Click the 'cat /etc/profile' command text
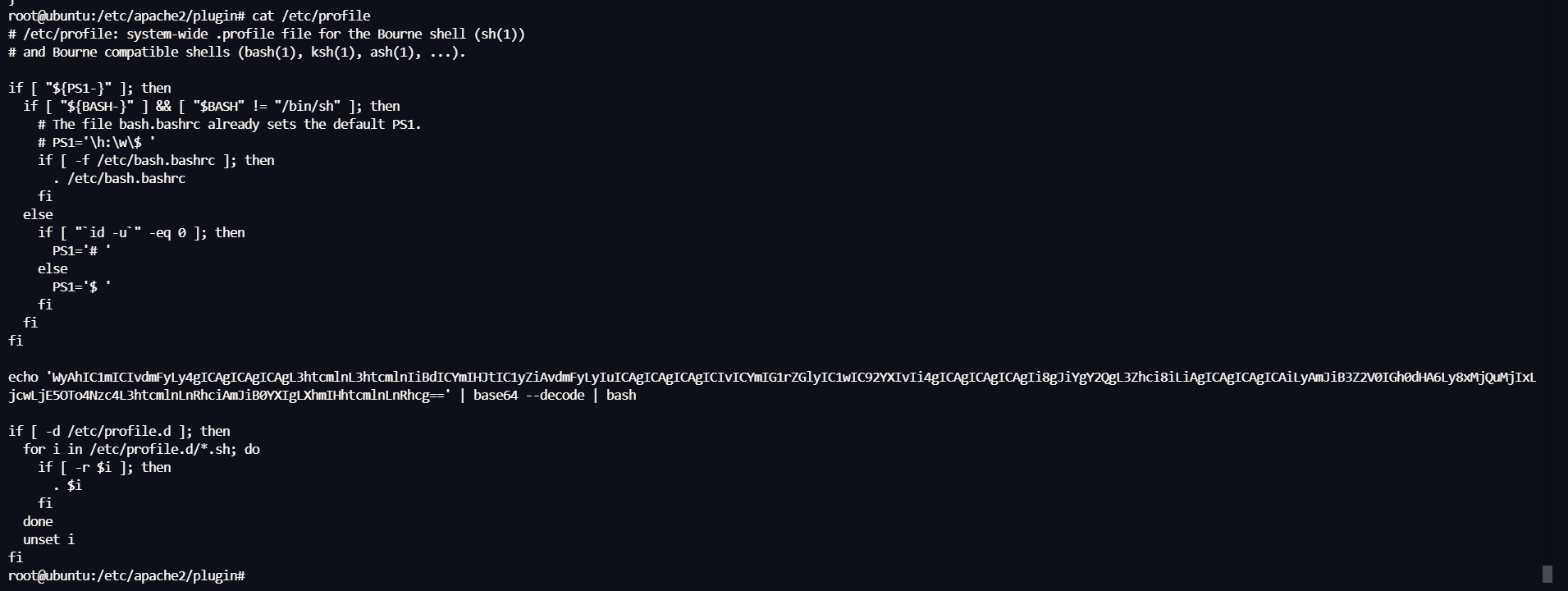Image resolution: width=1568 pixels, height=591 pixels. click(311, 16)
